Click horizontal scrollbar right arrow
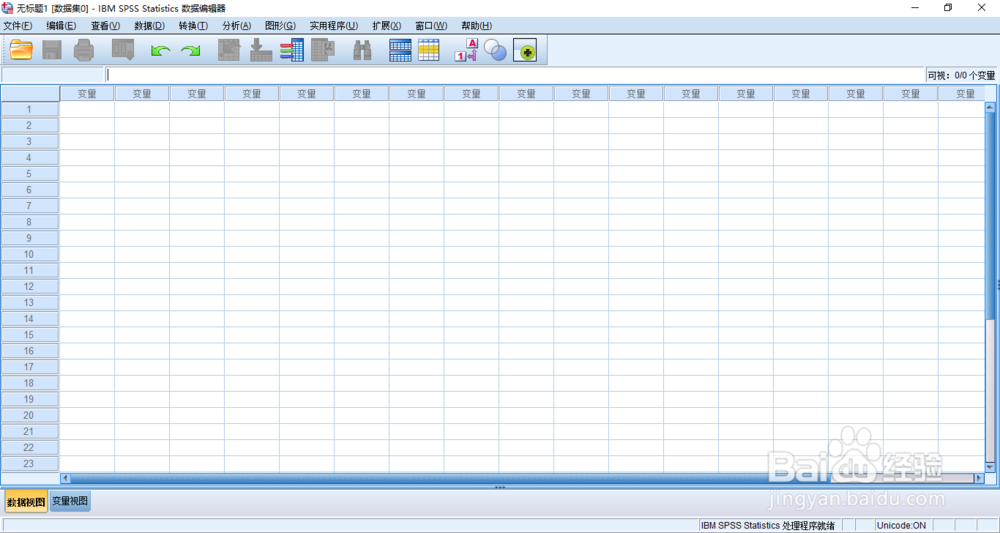The image size is (1000, 533). tap(979, 478)
